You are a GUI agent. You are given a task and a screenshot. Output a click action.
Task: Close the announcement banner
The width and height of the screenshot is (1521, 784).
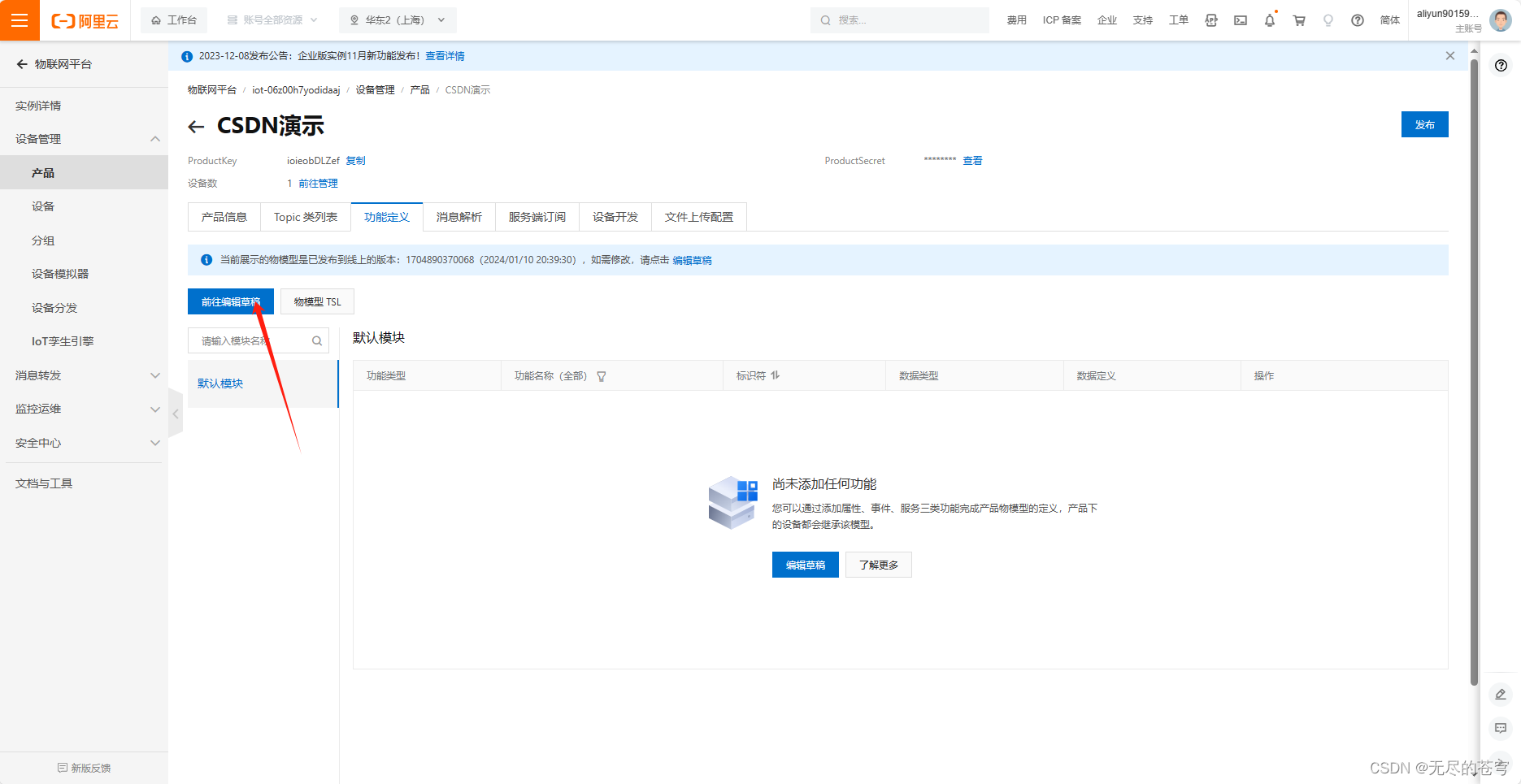1450,56
